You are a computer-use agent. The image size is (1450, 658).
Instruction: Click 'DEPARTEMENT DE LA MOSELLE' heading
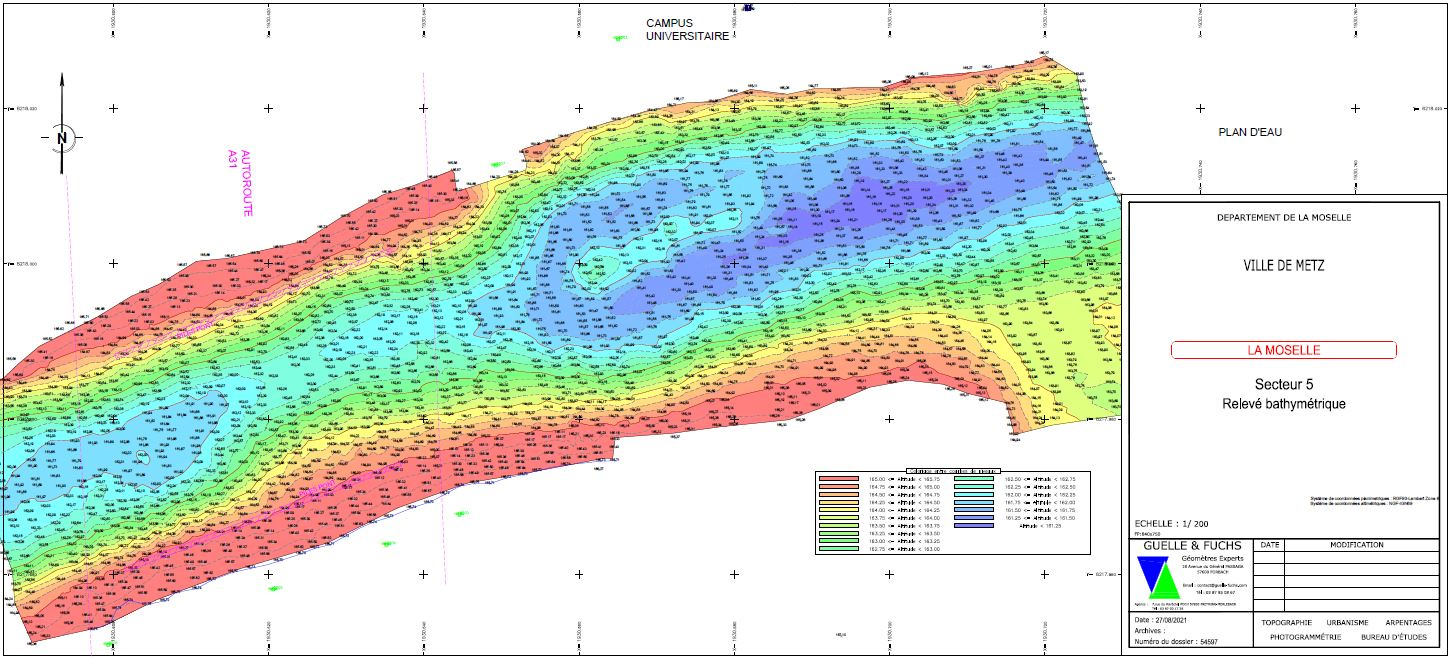[1283, 217]
